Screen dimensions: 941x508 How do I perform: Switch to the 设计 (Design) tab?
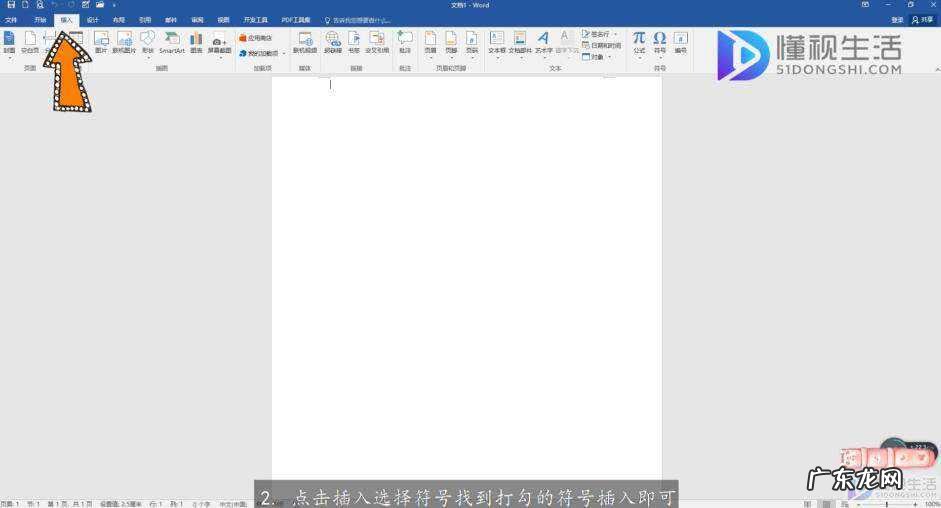click(92, 20)
